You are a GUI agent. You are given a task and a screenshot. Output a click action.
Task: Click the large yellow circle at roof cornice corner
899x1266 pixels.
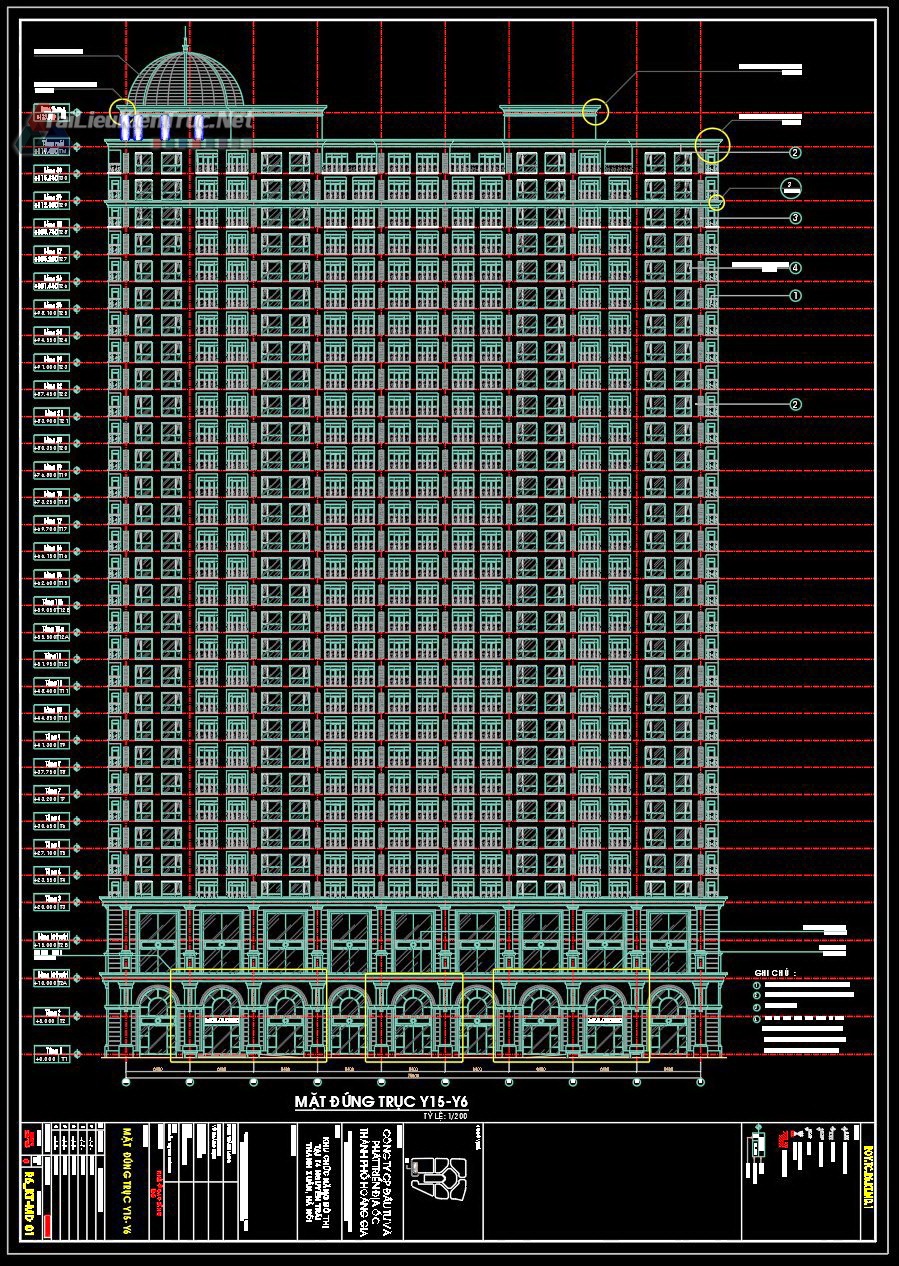pyautogui.click(x=713, y=145)
